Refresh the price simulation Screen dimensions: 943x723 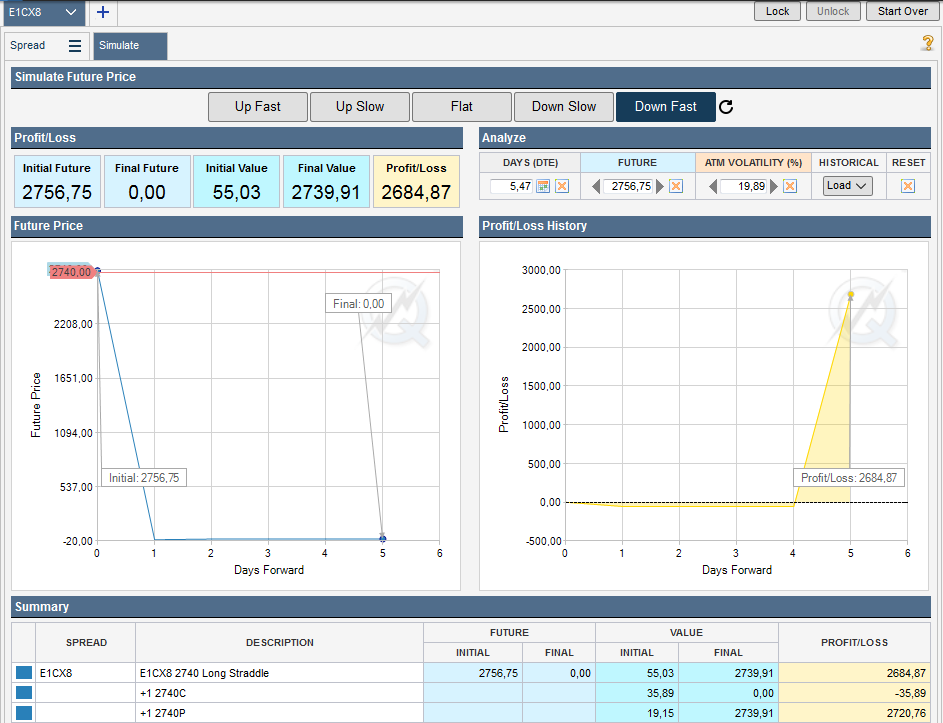(x=726, y=107)
